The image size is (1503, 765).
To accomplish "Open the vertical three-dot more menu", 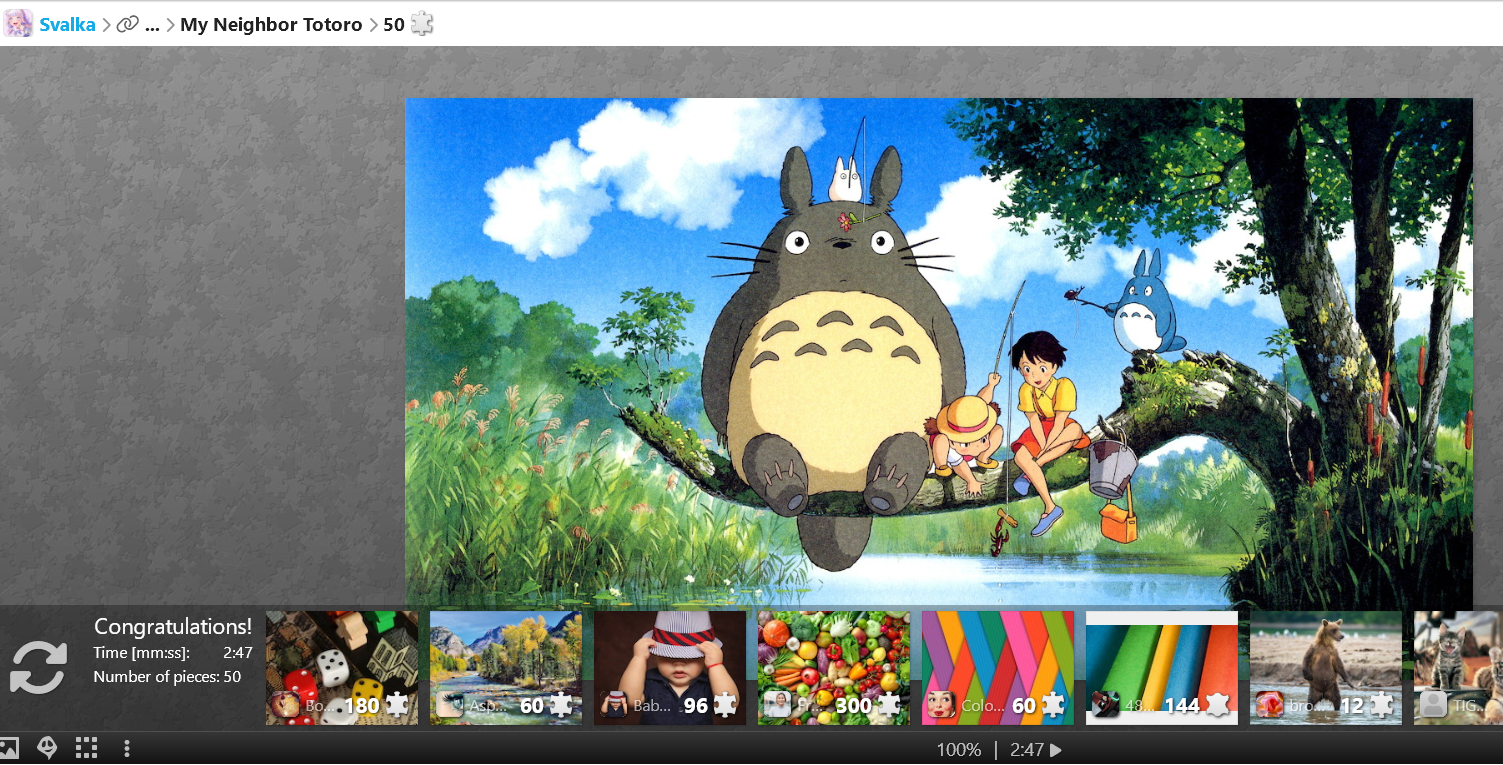I will (126, 748).
